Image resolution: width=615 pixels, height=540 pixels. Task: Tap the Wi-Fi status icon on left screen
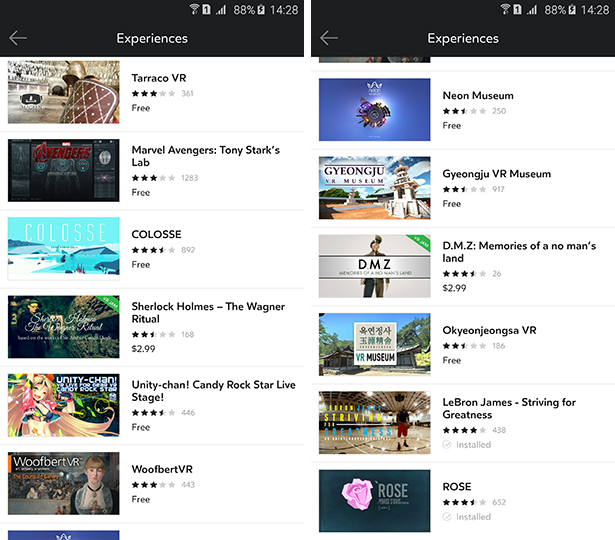click(194, 9)
